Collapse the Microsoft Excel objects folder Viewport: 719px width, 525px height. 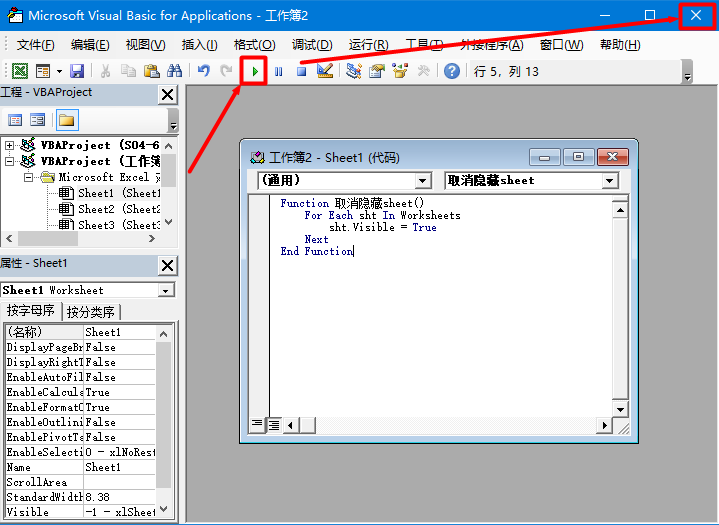point(28,177)
